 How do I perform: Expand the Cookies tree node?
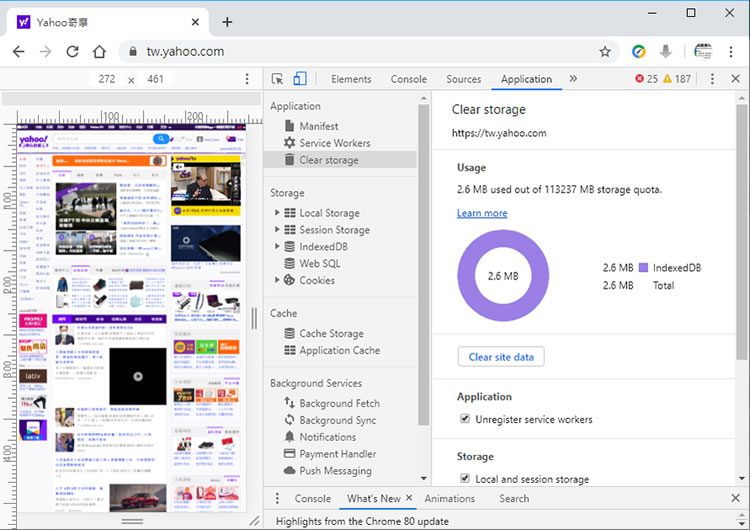click(278, 280)
